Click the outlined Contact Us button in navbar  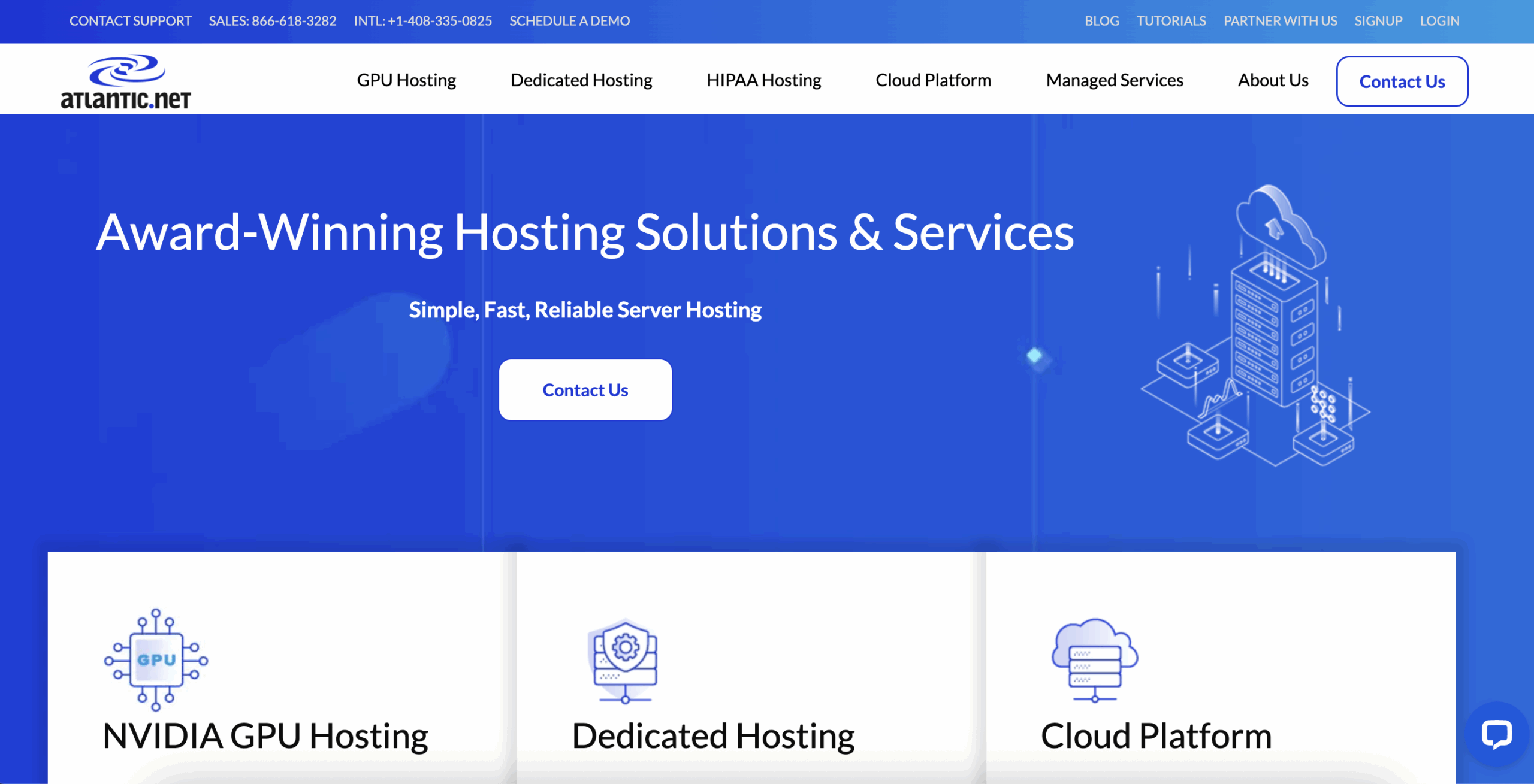[x=1402, y=81]
